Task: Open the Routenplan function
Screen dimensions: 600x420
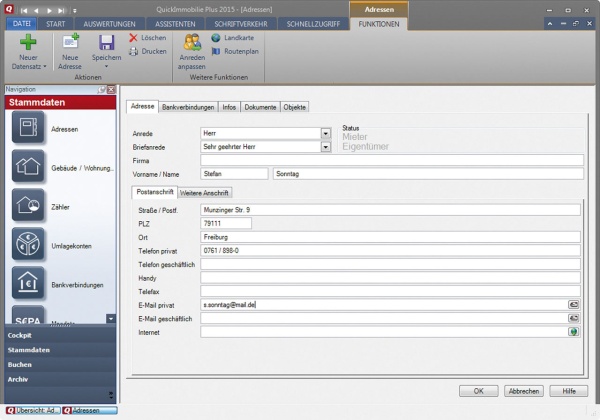Action: (235, 51)
